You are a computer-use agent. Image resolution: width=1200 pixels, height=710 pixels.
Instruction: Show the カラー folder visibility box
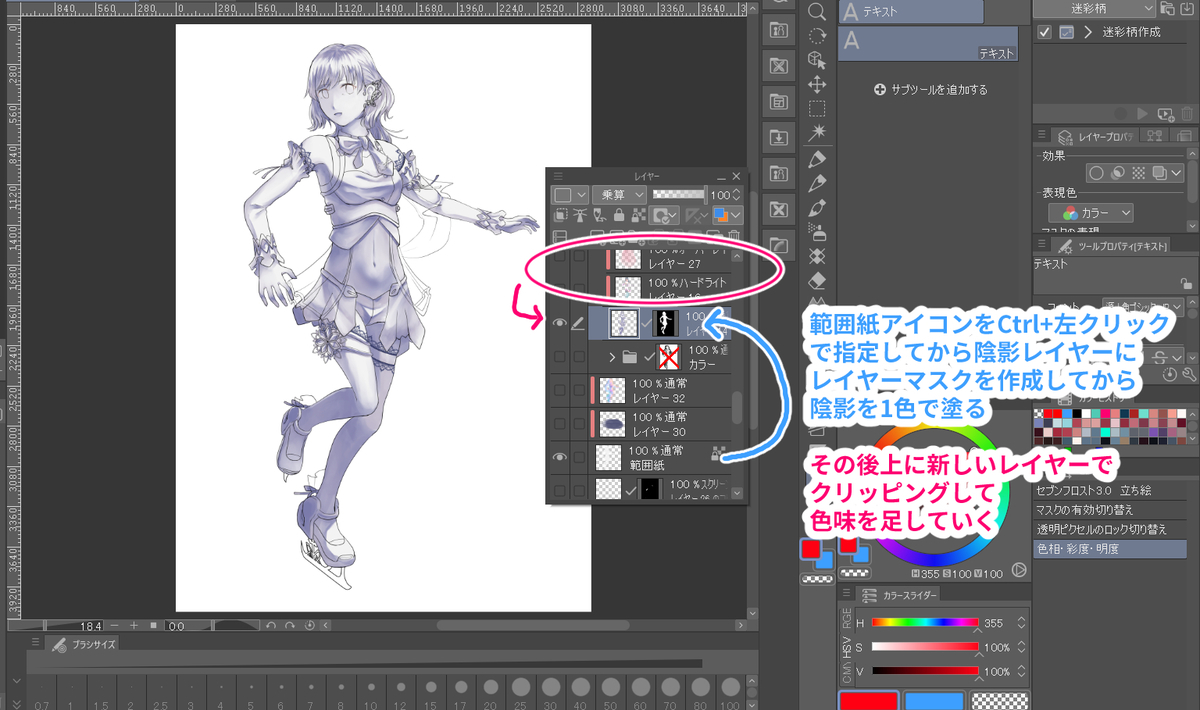click(559, 355)
